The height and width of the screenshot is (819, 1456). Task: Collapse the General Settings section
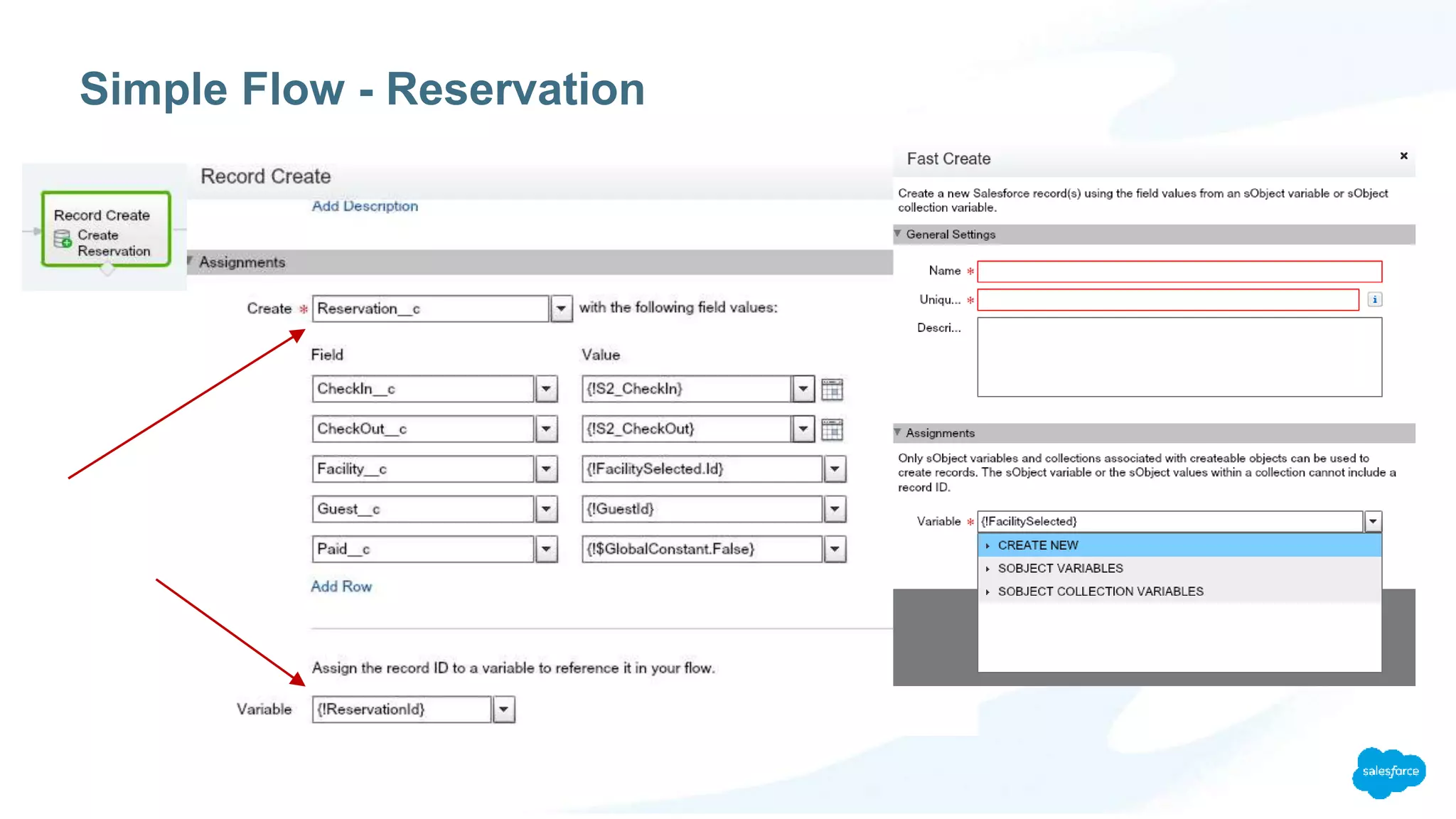coord(898,234)
